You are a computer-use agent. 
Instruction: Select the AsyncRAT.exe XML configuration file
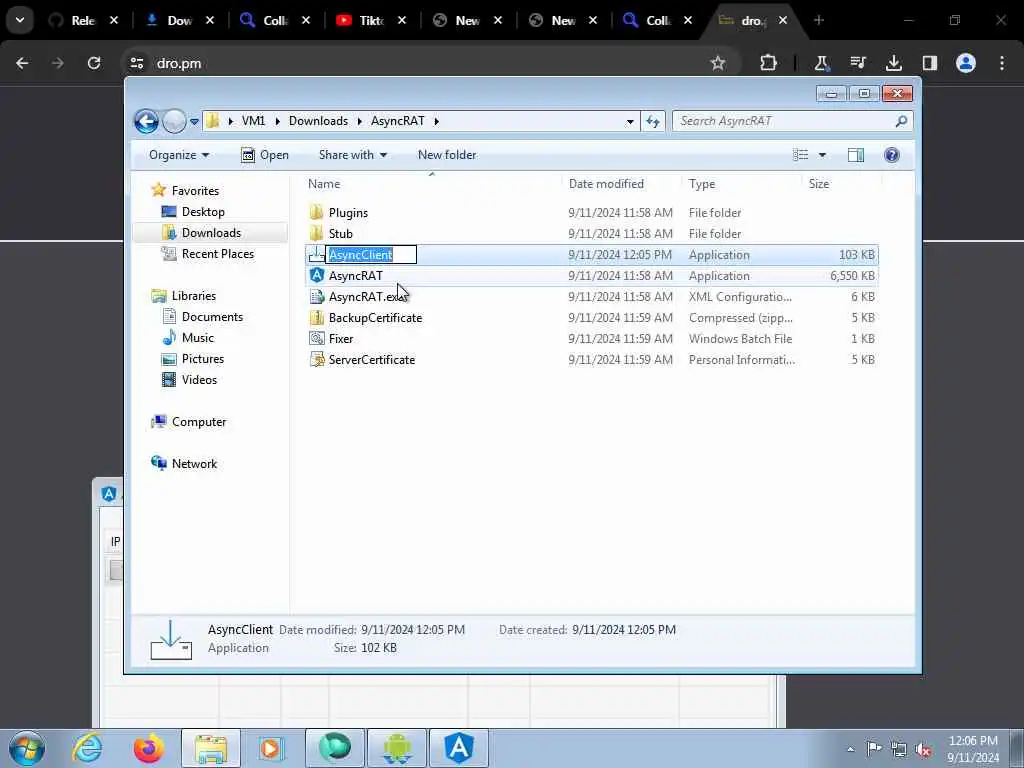[x=367, y=296]
